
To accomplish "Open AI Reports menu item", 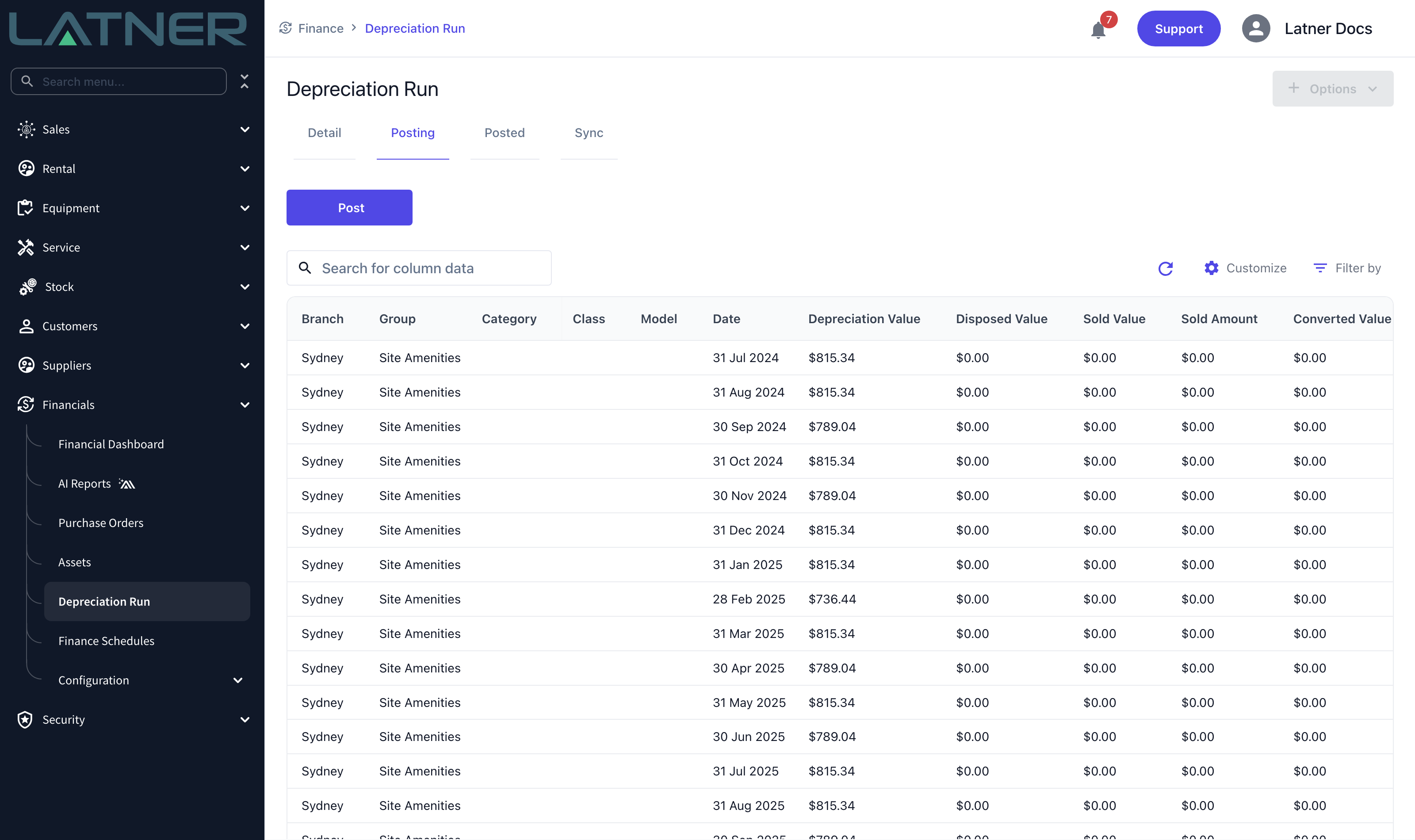I will (96, 484).
